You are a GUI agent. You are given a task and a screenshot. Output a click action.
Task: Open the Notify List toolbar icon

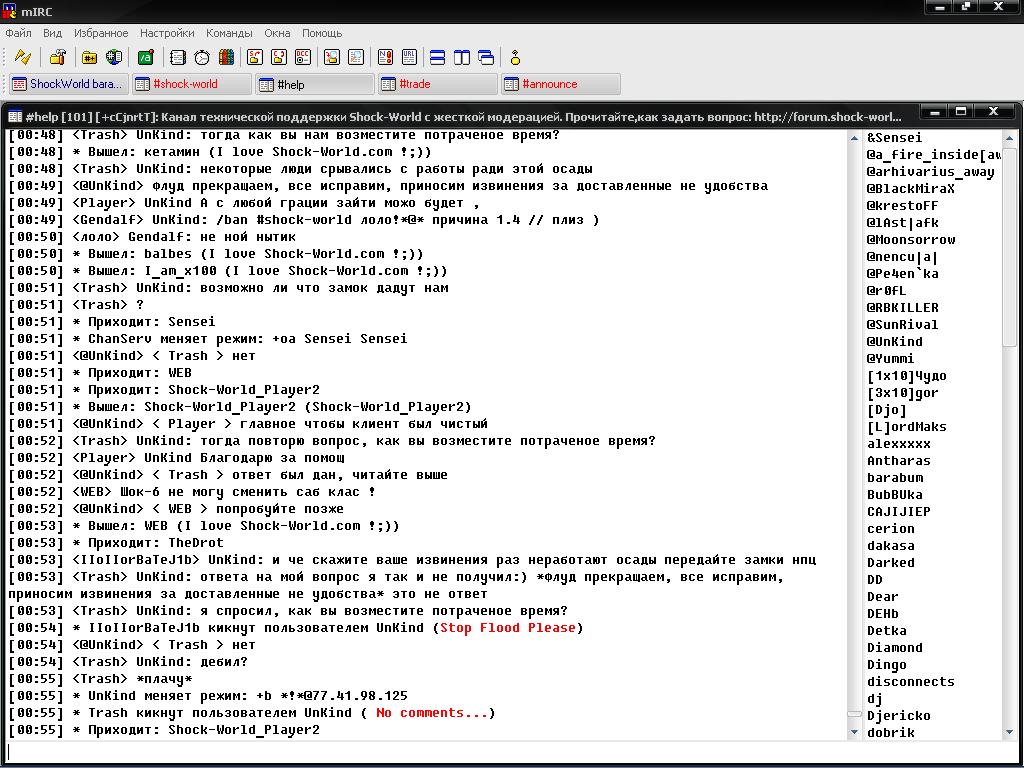[385, 57]
